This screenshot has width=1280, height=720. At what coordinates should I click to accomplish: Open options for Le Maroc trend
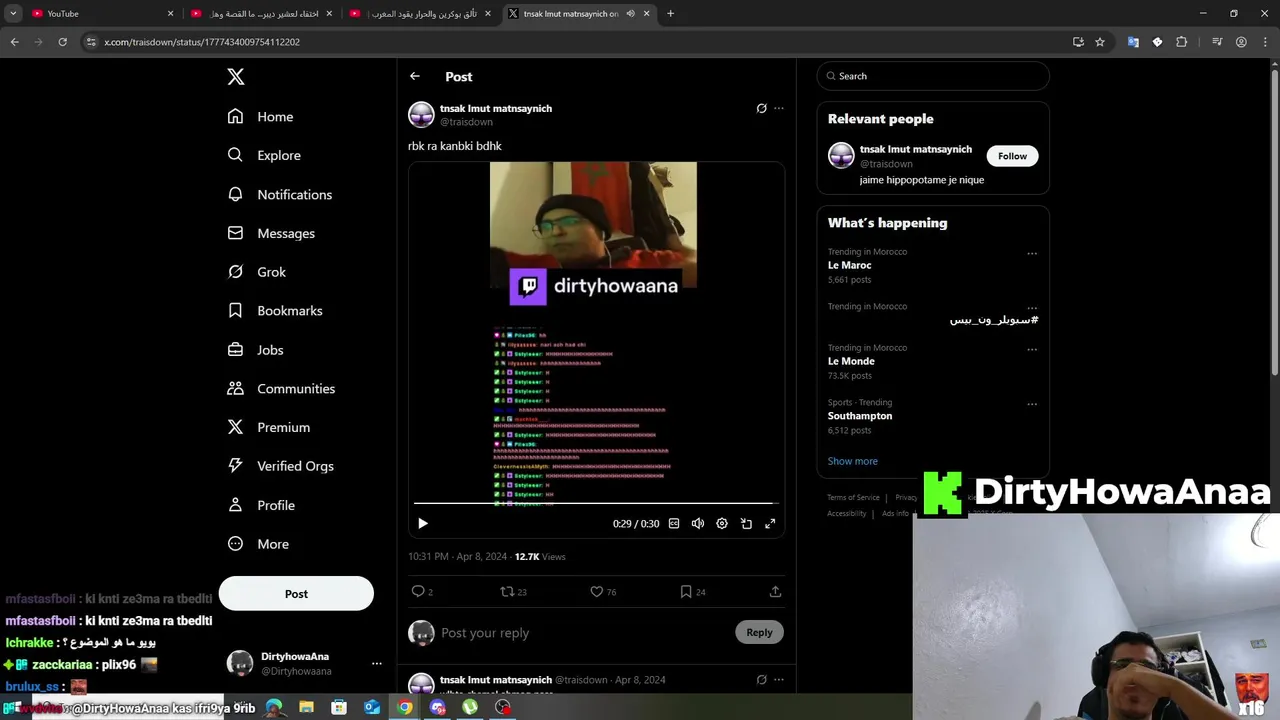point(1032,254)
